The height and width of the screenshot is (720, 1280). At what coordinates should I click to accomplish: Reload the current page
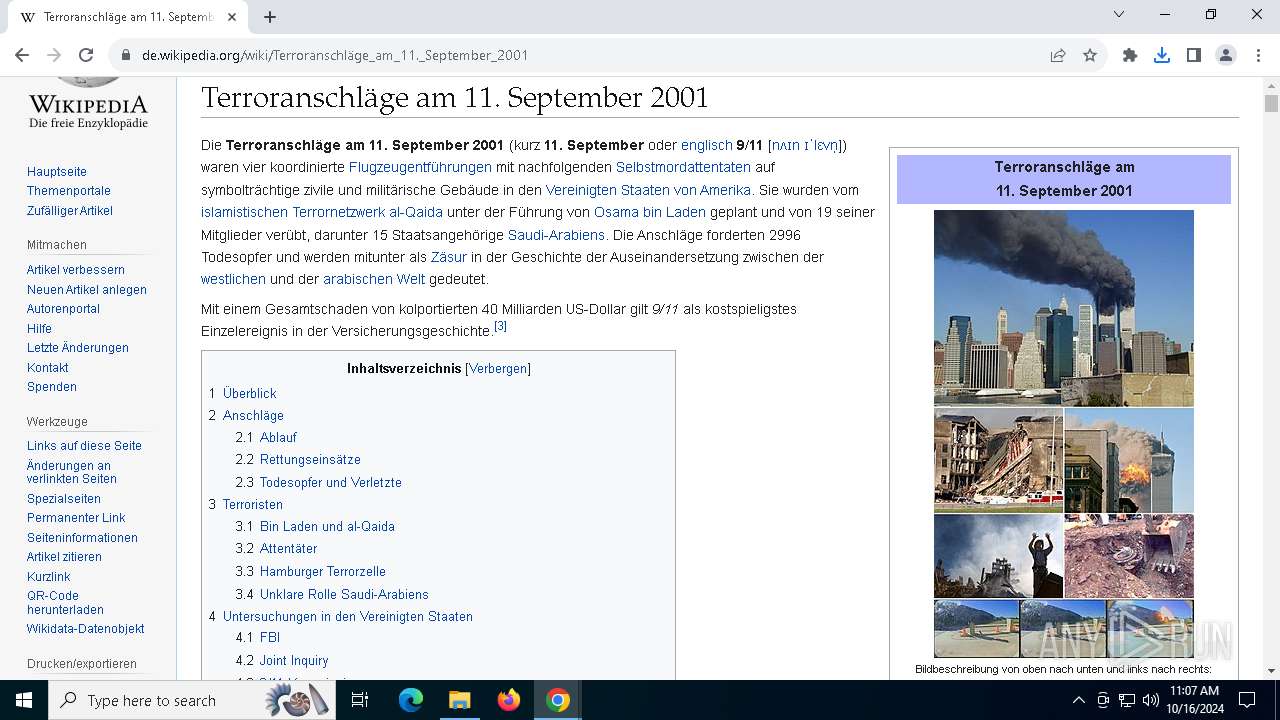tap(86, 55)
